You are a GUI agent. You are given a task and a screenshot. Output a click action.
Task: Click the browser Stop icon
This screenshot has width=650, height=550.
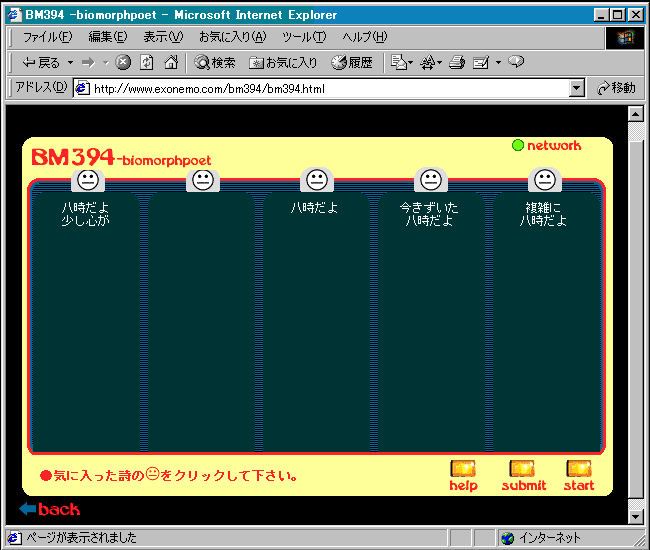coord(123,62)
